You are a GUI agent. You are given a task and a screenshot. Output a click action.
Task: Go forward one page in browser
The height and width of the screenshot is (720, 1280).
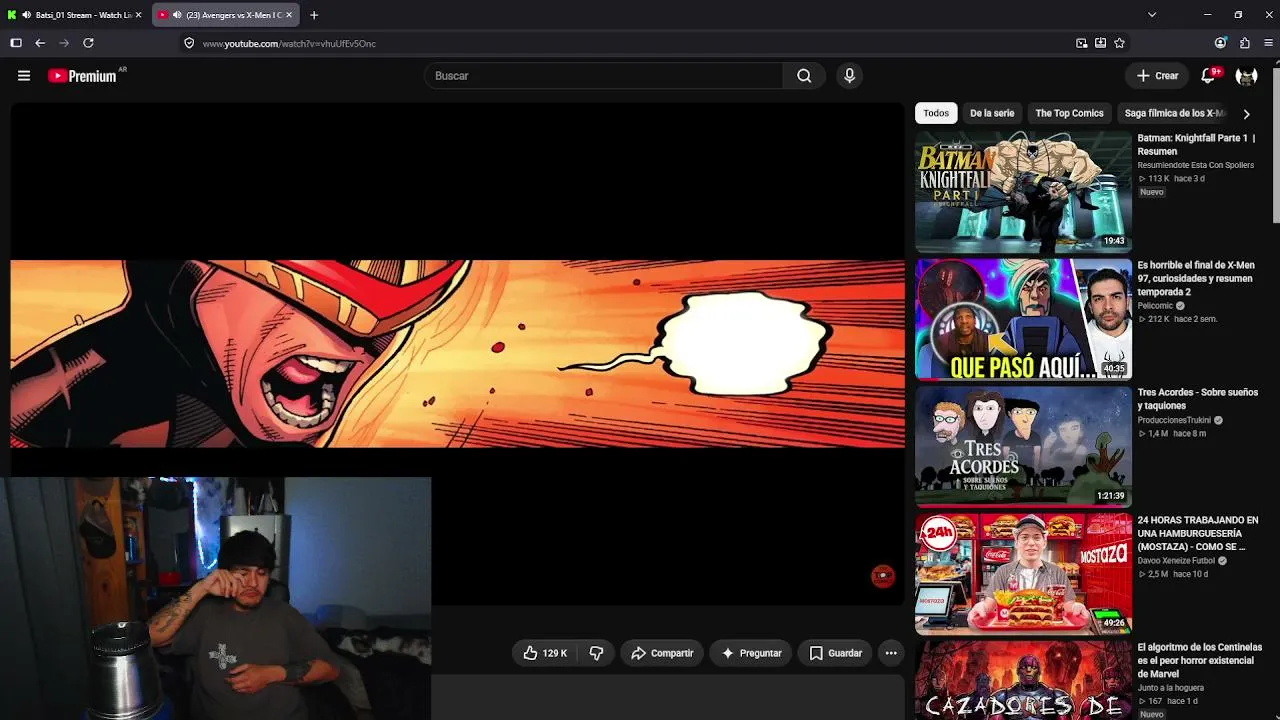click(64, 43)
